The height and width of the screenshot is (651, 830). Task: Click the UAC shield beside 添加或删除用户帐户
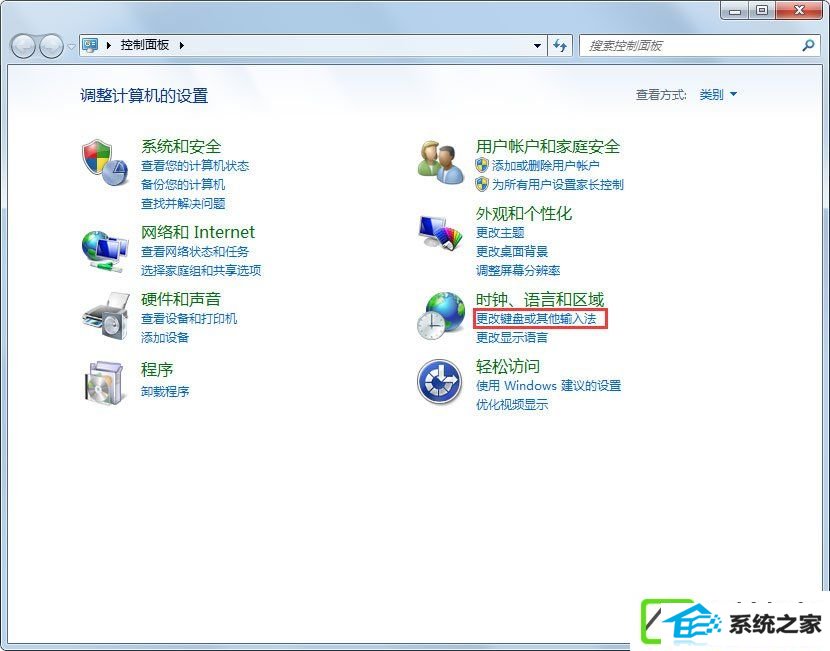click(x=482, y=165)
